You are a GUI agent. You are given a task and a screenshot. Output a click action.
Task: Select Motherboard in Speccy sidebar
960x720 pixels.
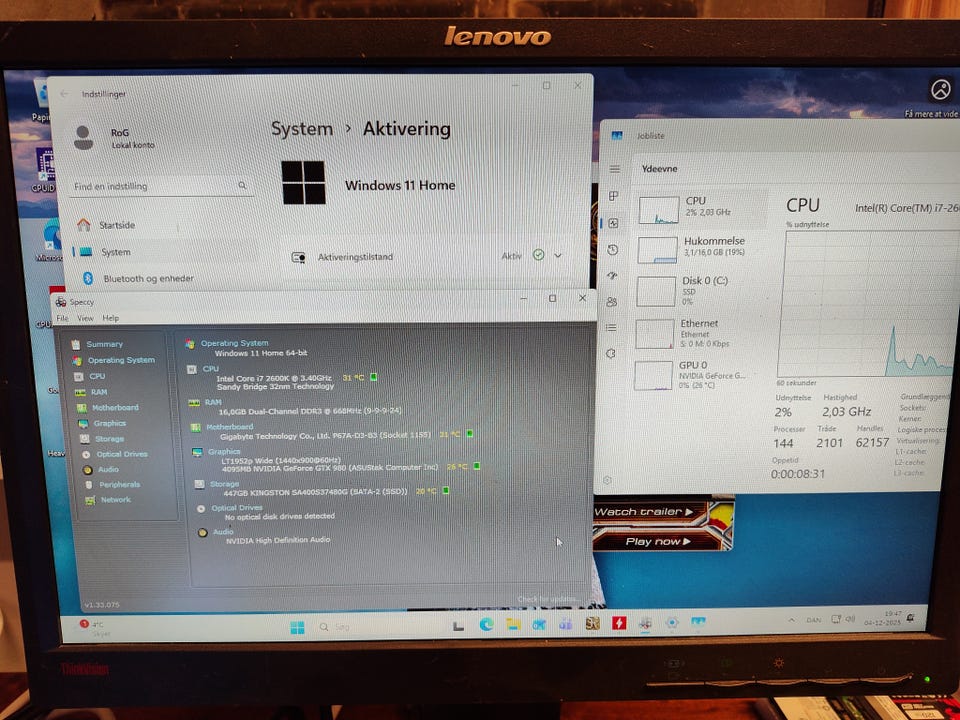[x=115, y=408]
